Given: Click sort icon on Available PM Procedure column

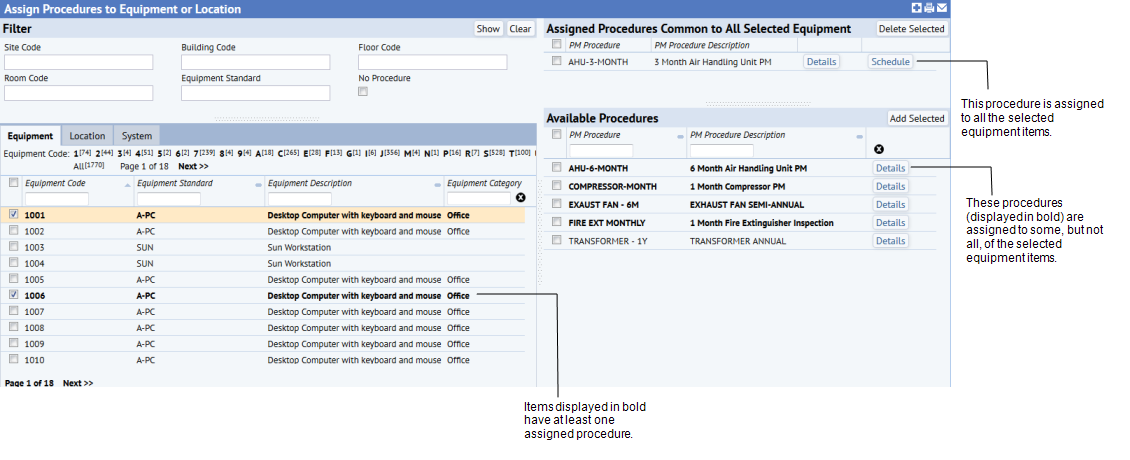Looking at the screenshot, I should point(680,136).
